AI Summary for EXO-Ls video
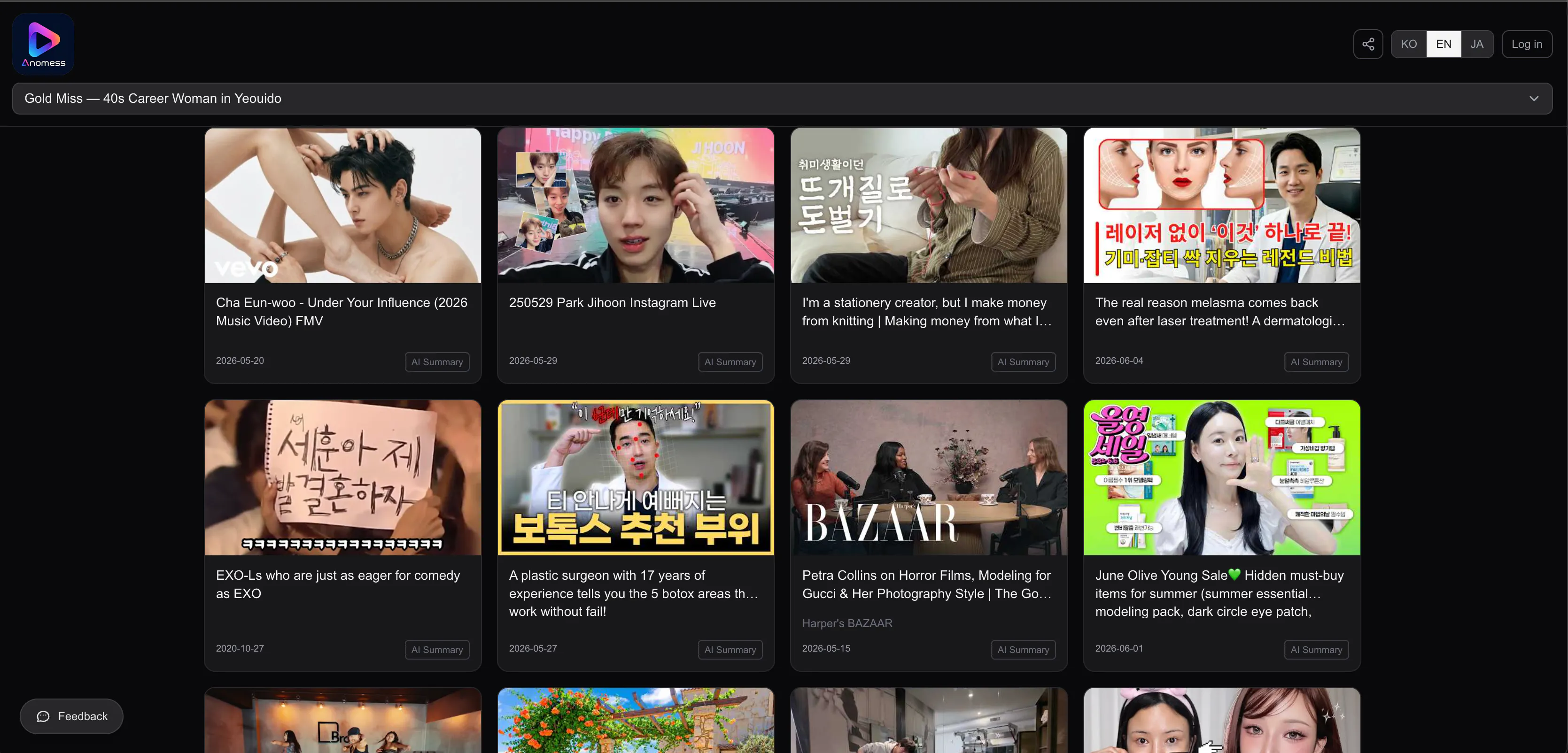The image size is (1568, 753). coord(437,650)
